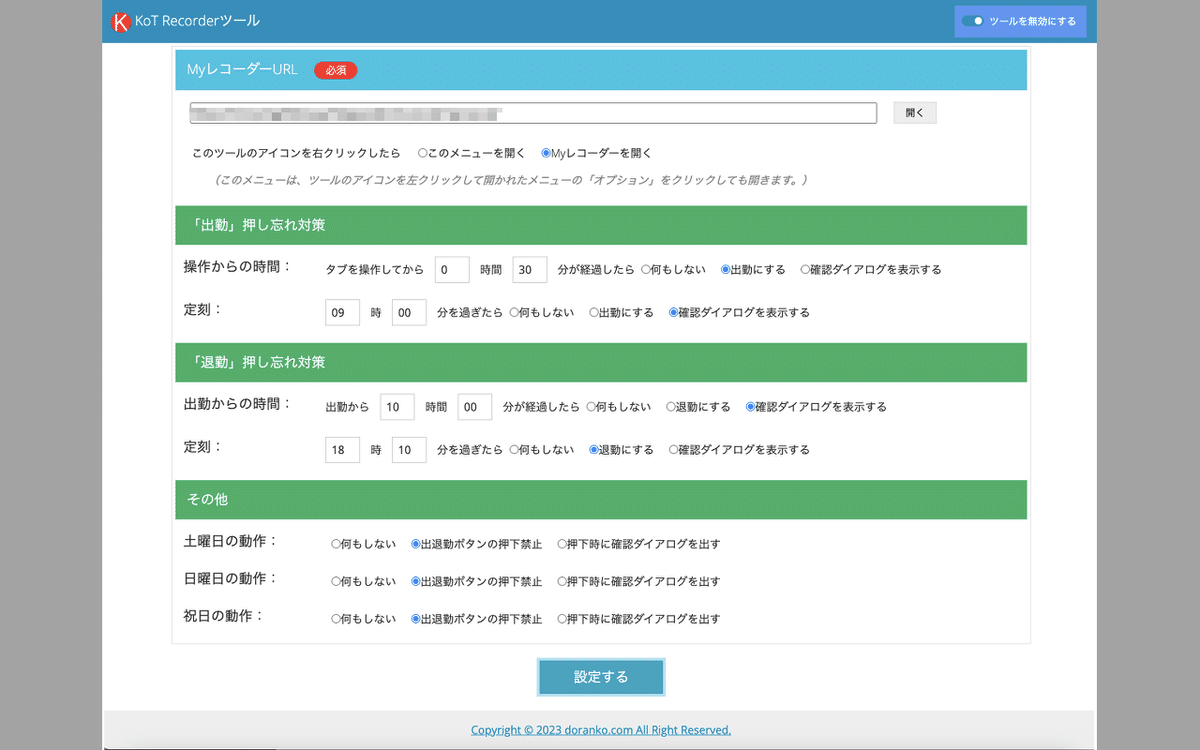Select 出退勤ボタンの押下禁止 for 日曜日の動作

tap(416, 582)
